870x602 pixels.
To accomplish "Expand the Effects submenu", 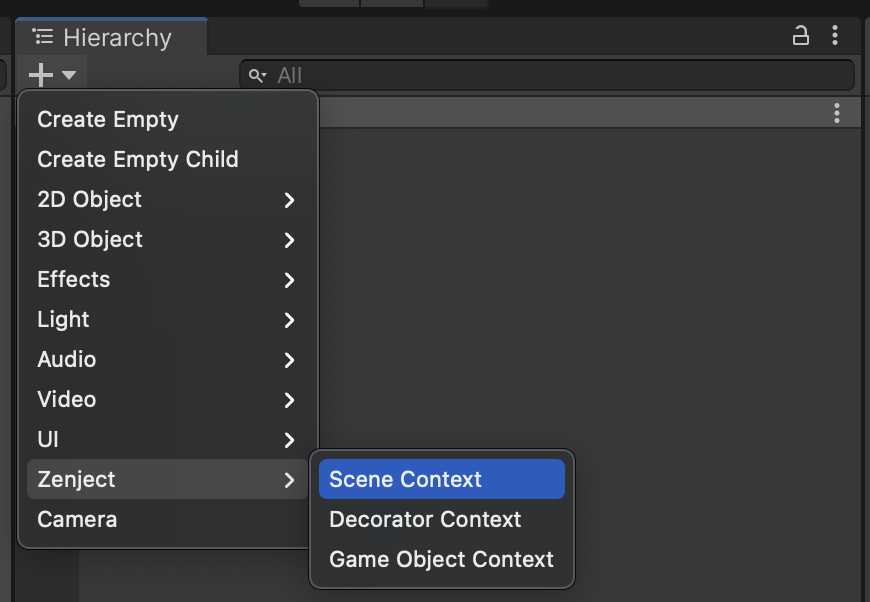I will [289, 280].
